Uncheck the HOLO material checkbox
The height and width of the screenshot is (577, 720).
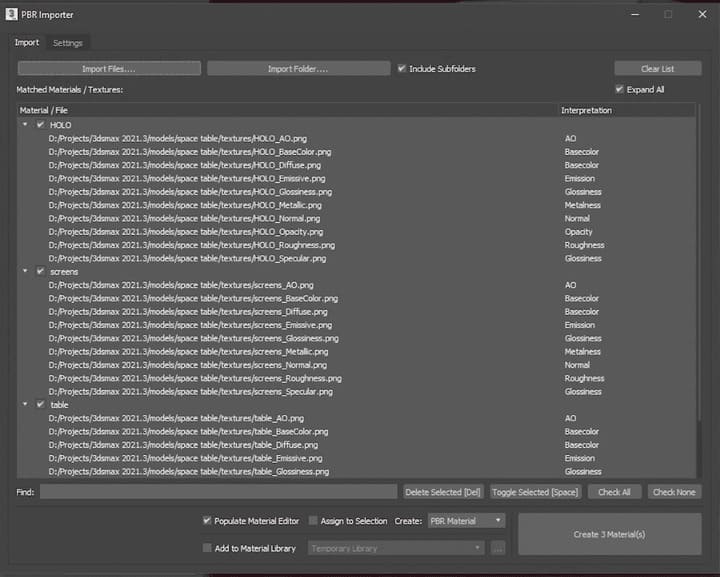point(40,125)
